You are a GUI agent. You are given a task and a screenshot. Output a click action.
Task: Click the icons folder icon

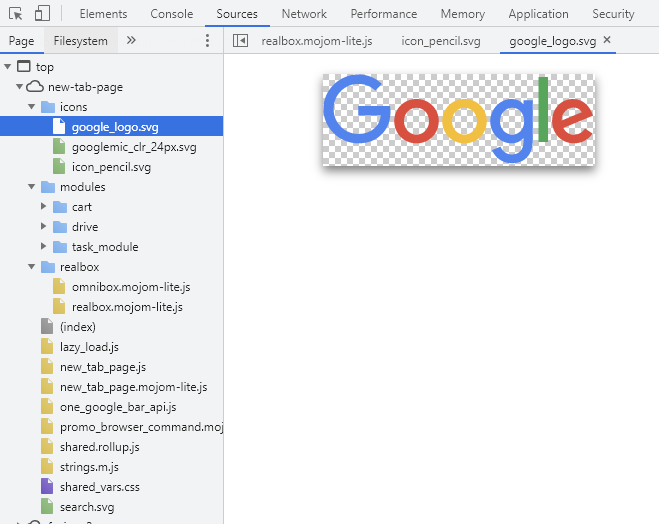(48, 107)
